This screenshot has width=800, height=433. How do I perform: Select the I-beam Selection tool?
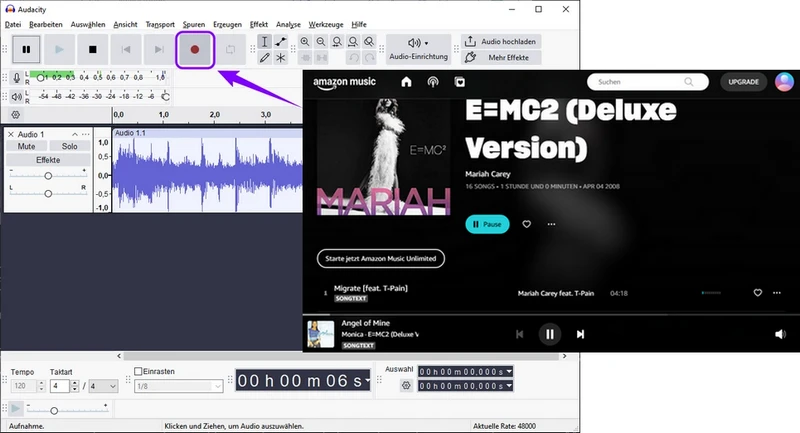pyautogui.click(x=264, y=41)
